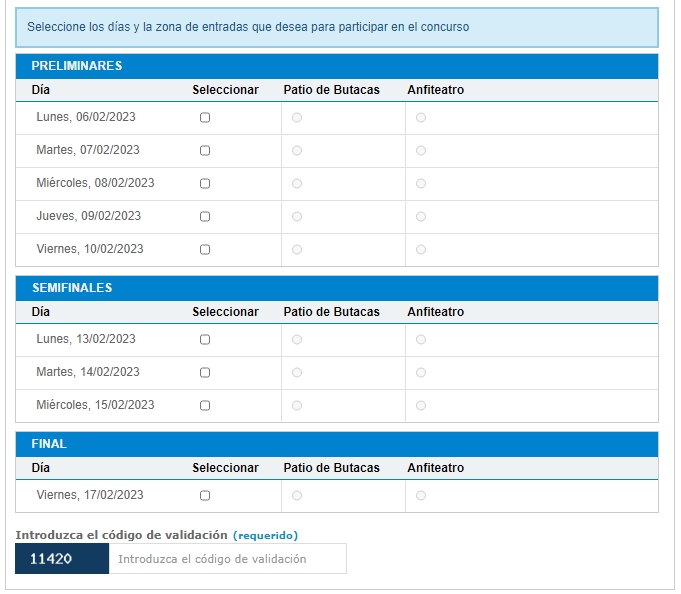This screenshot has height=594, width=681.
Task: Click Semifinales 'Anfiteatro' column header
Action: 436,312
